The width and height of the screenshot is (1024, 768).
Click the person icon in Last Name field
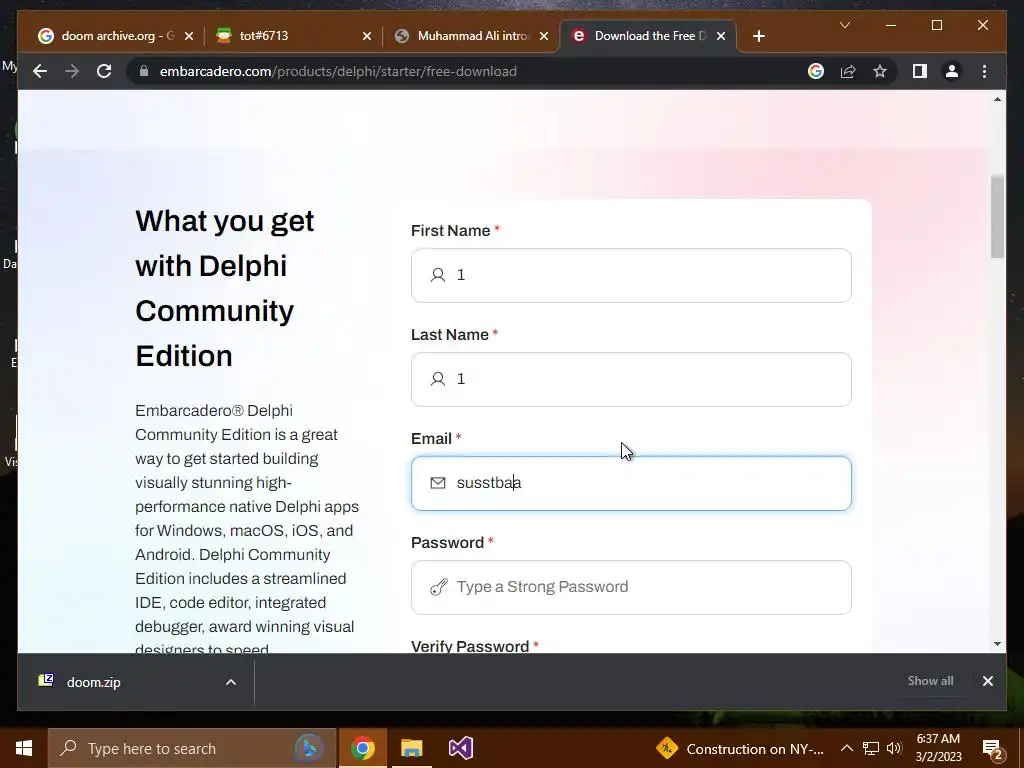438,379
